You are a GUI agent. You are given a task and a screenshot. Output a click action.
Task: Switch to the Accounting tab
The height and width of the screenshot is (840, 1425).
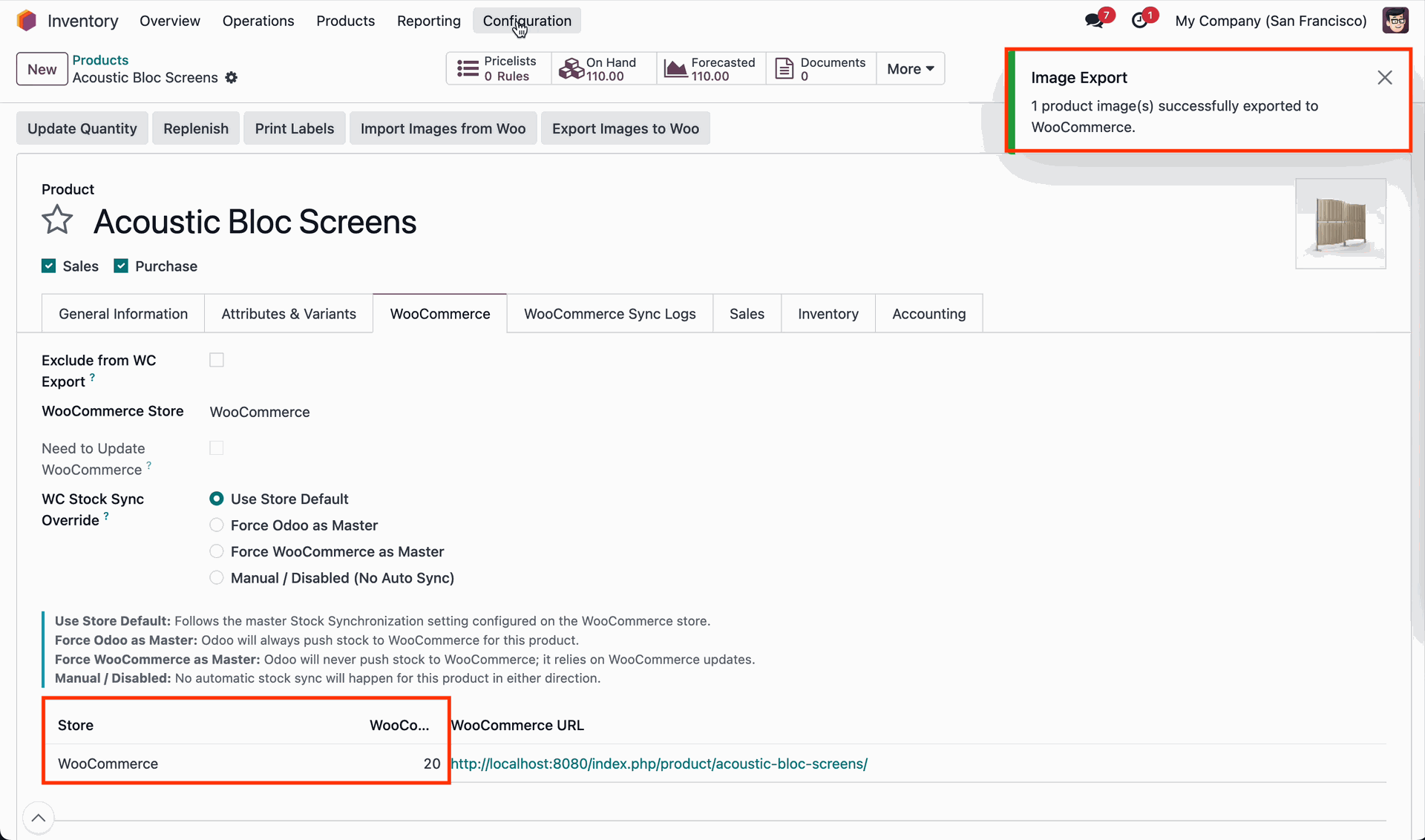pyautogui.click(x=929, y=314)
